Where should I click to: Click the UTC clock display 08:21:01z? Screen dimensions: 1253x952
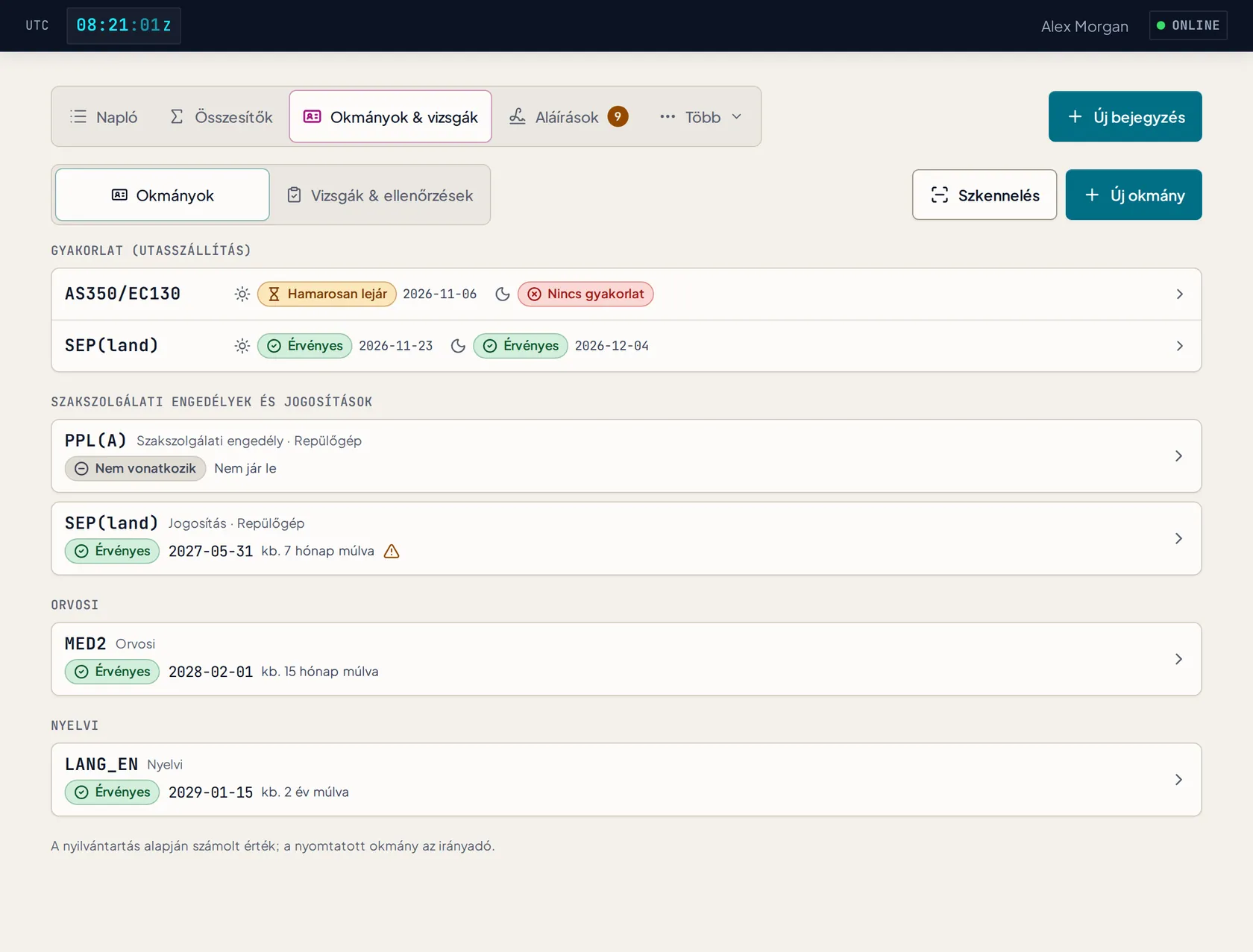pos(124,25)
